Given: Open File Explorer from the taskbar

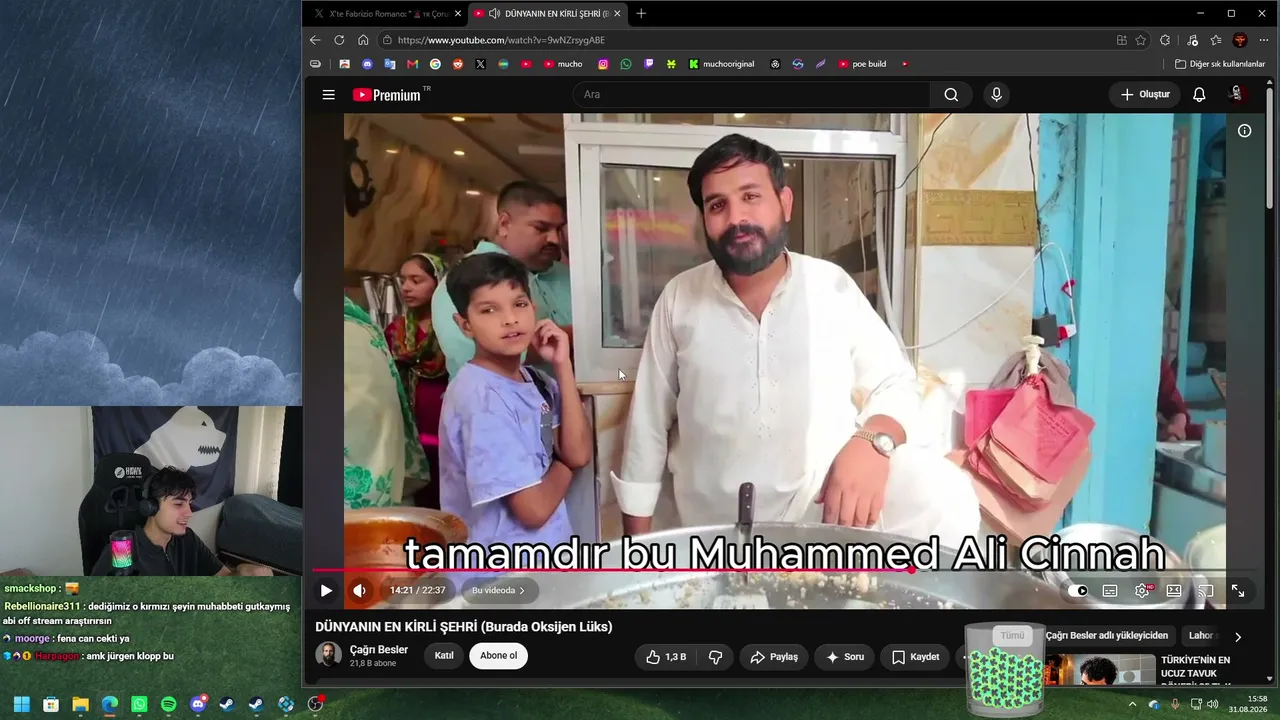Looking at the screenshot, I should point(80,704).
